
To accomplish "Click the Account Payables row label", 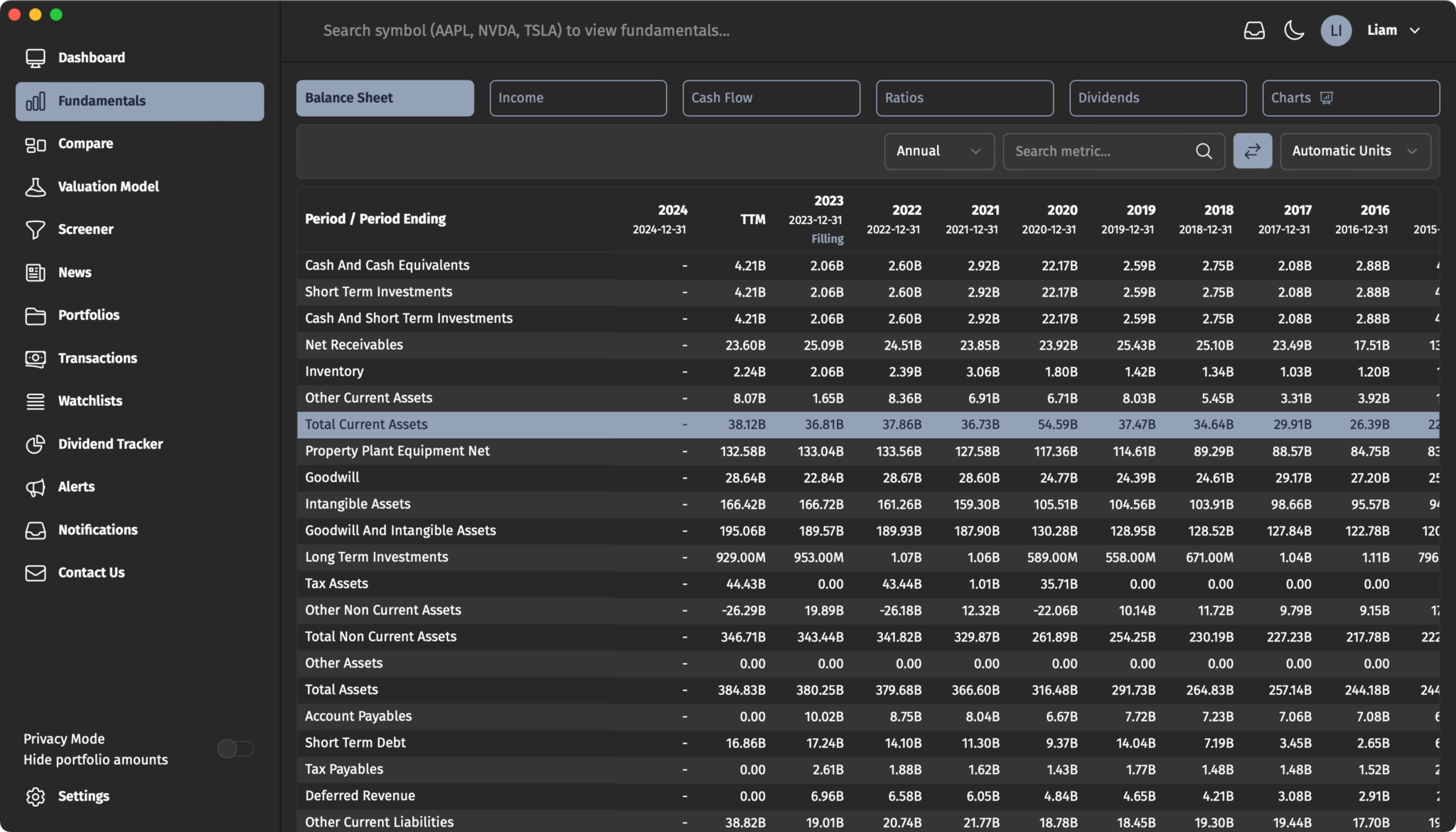I will coord(358,716).
